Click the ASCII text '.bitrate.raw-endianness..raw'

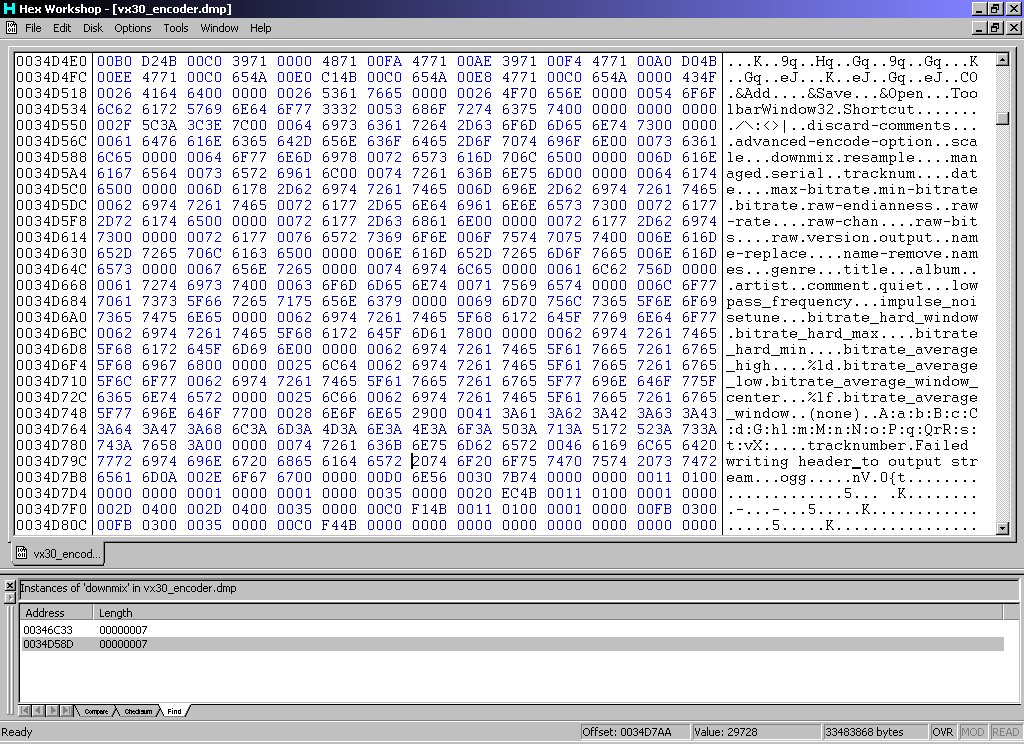tap(852, 205)
